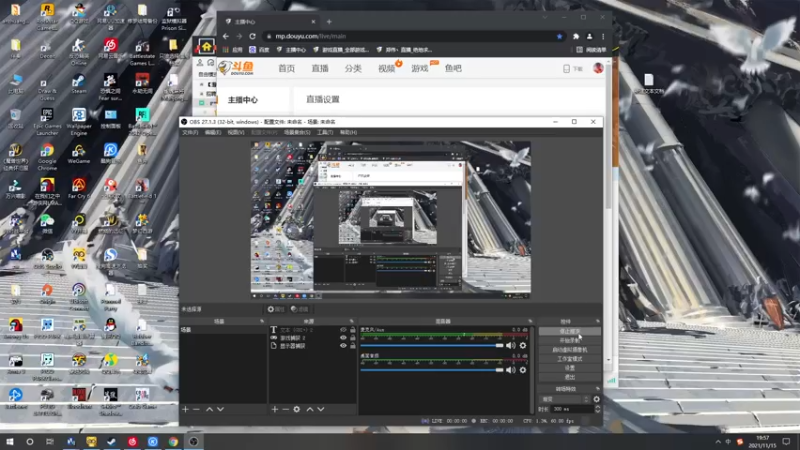Open the Douyu user avatar

(598, 68)
